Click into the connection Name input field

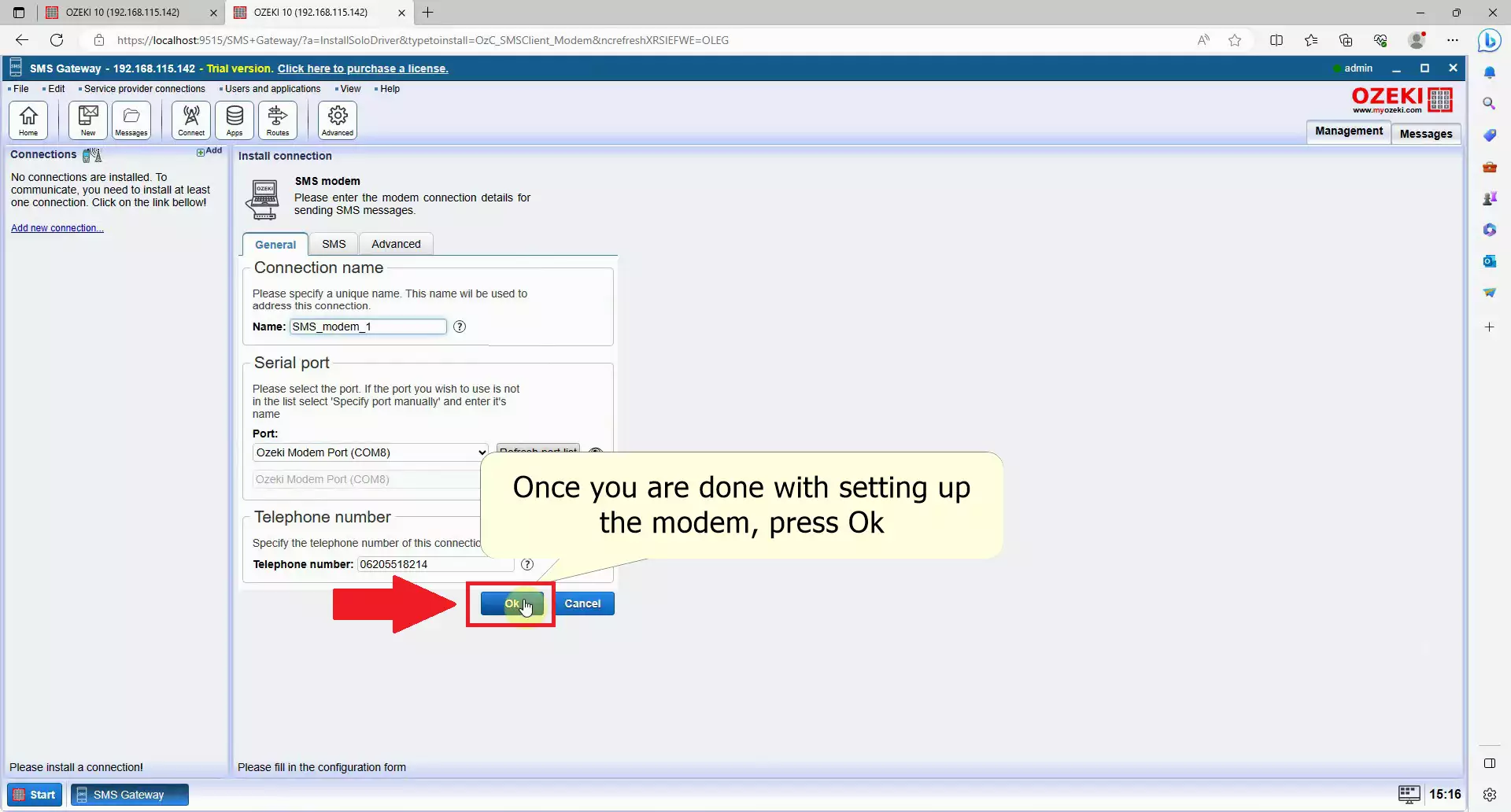(x=368, y=327)
